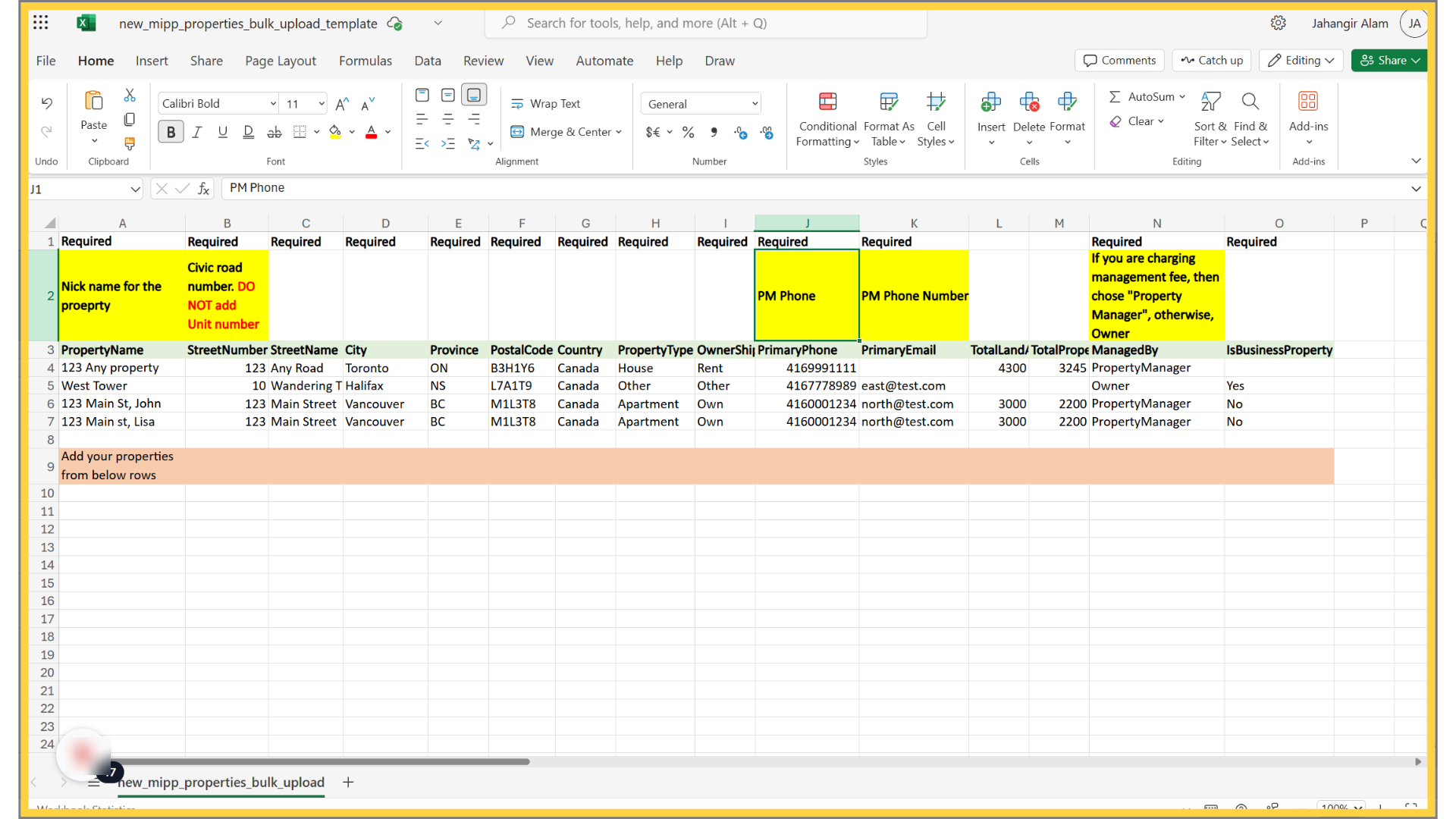Switch to the Formulas tab

pos(366,61)
